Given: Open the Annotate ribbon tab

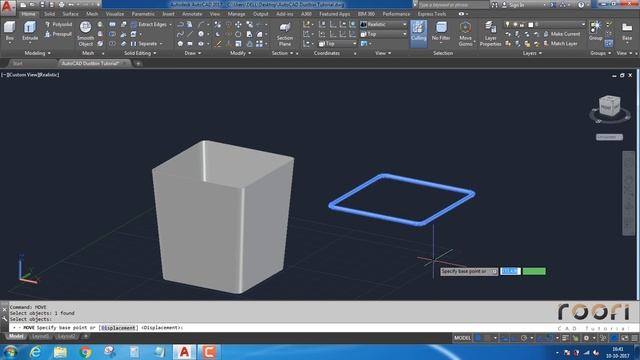Looking at the screenshot, I should pyautogui.click(x=192, y=14).
